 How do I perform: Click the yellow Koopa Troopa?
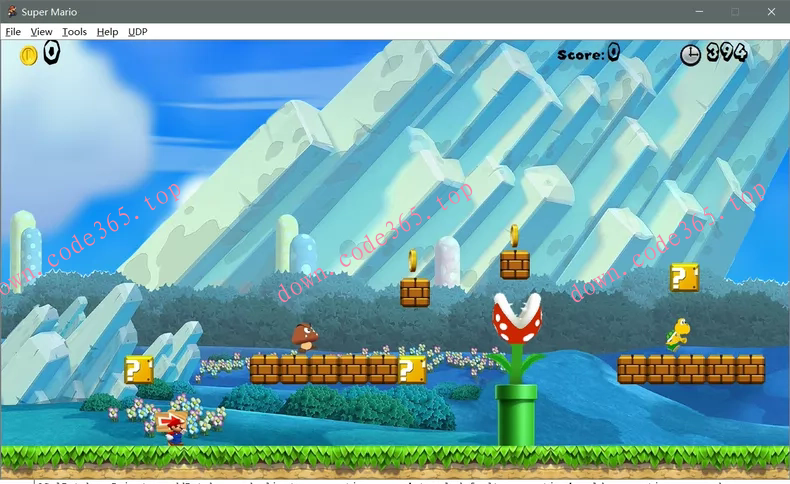678,335
